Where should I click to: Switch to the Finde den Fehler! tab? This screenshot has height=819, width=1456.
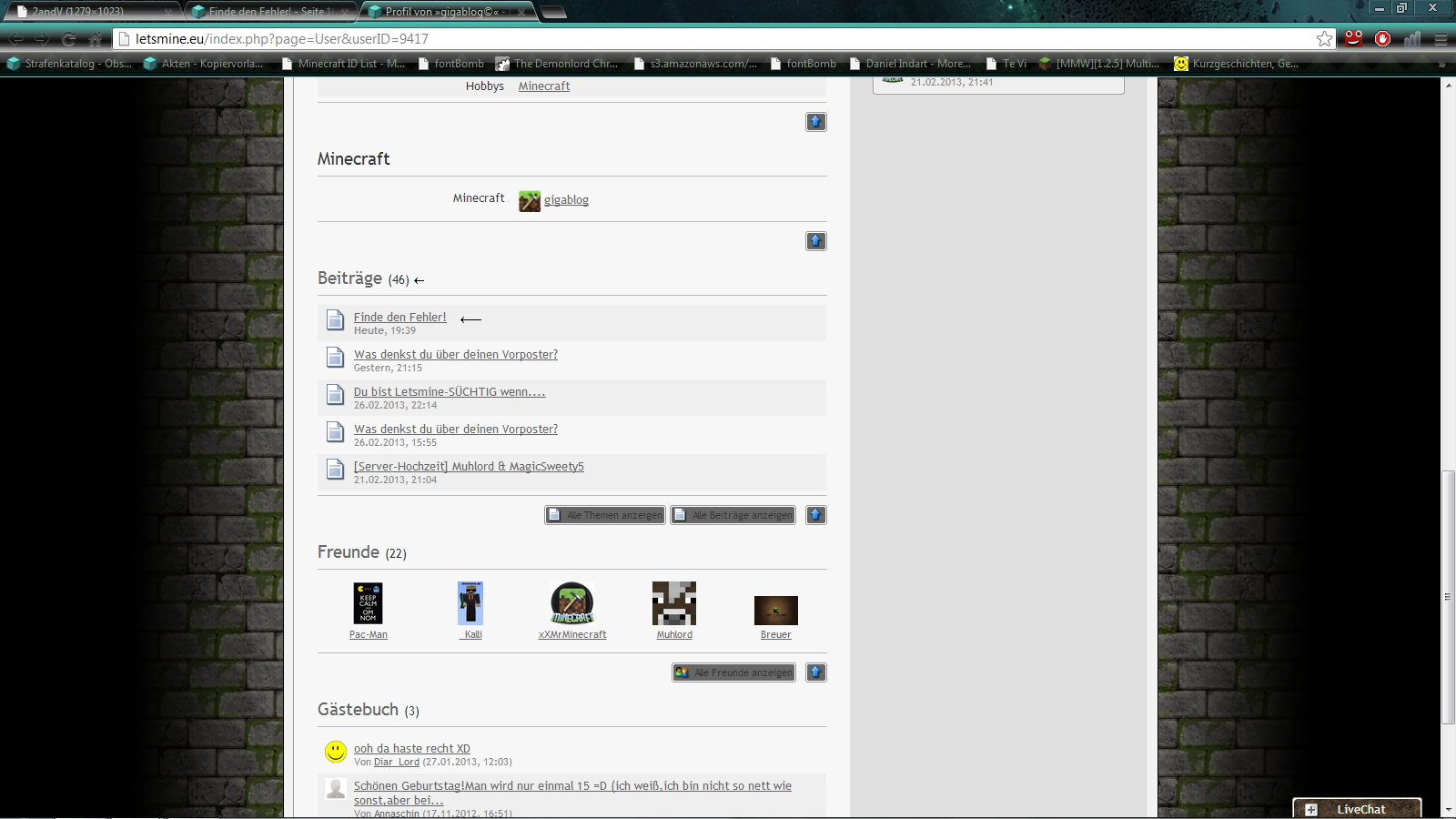point(266,12)
